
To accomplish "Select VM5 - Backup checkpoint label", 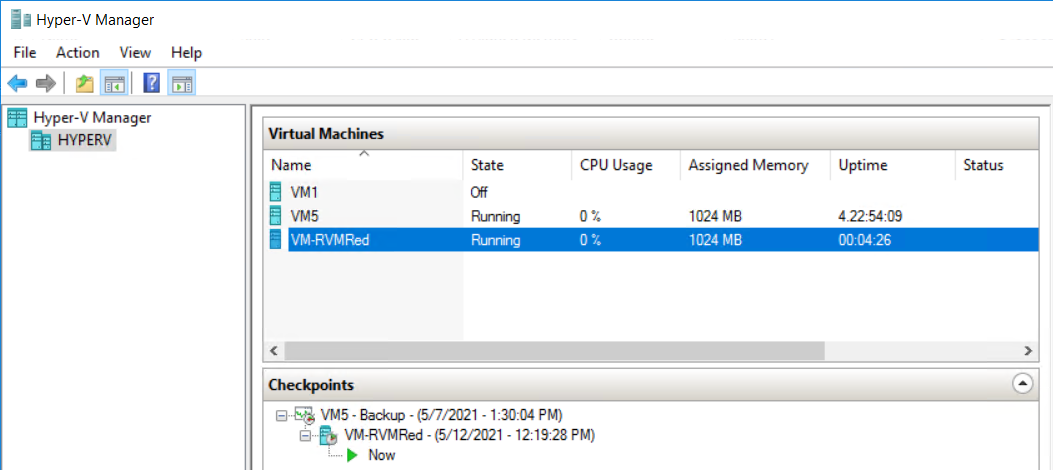I will click(x=442, y=414).
